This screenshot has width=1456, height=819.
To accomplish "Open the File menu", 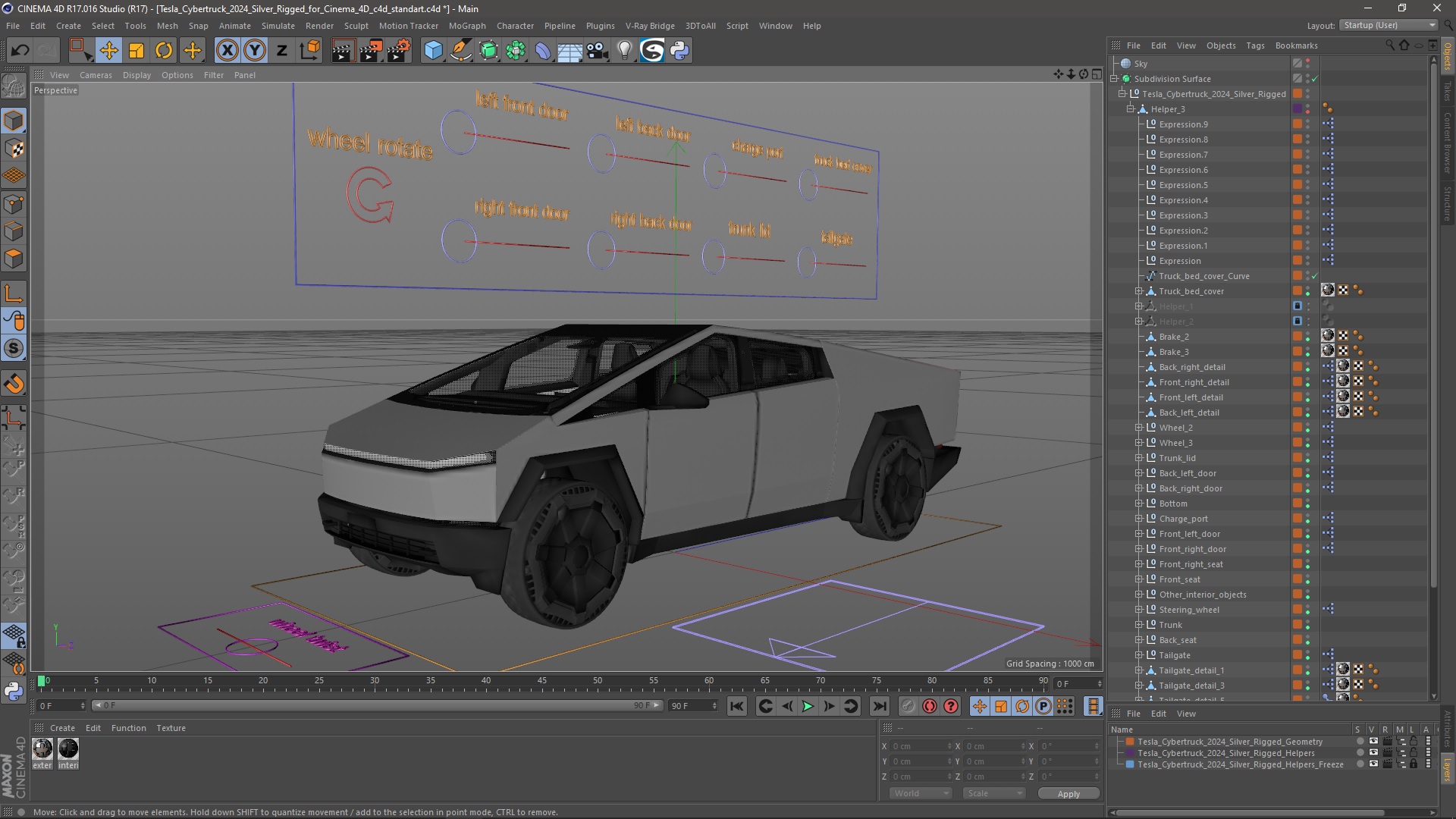I will [13, 26].
